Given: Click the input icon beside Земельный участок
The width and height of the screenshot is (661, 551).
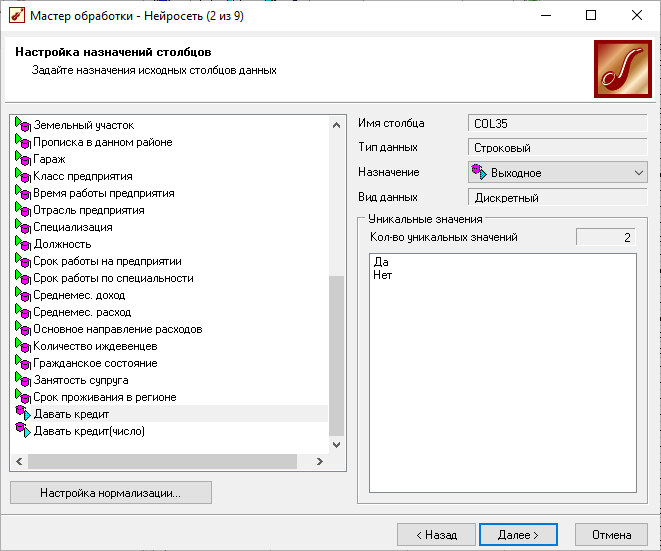Looking at the screenshot, I should tap(23, 125).
